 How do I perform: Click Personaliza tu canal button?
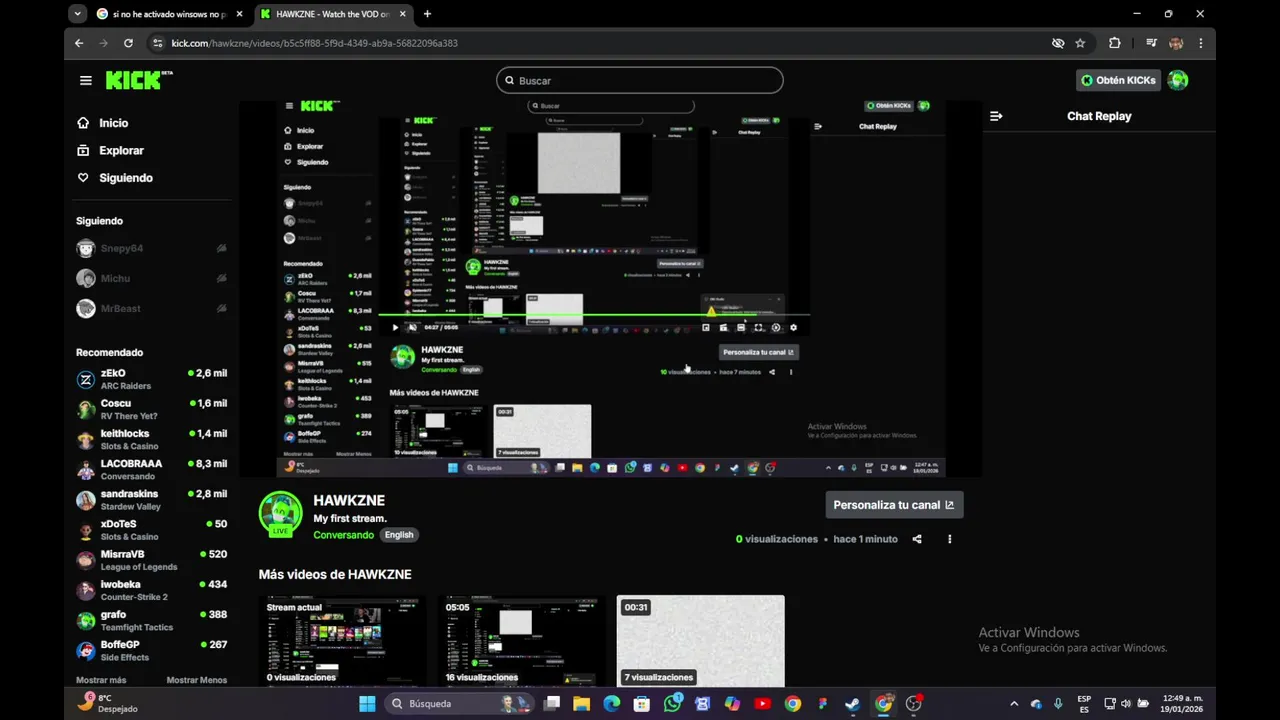pos(894,505)
